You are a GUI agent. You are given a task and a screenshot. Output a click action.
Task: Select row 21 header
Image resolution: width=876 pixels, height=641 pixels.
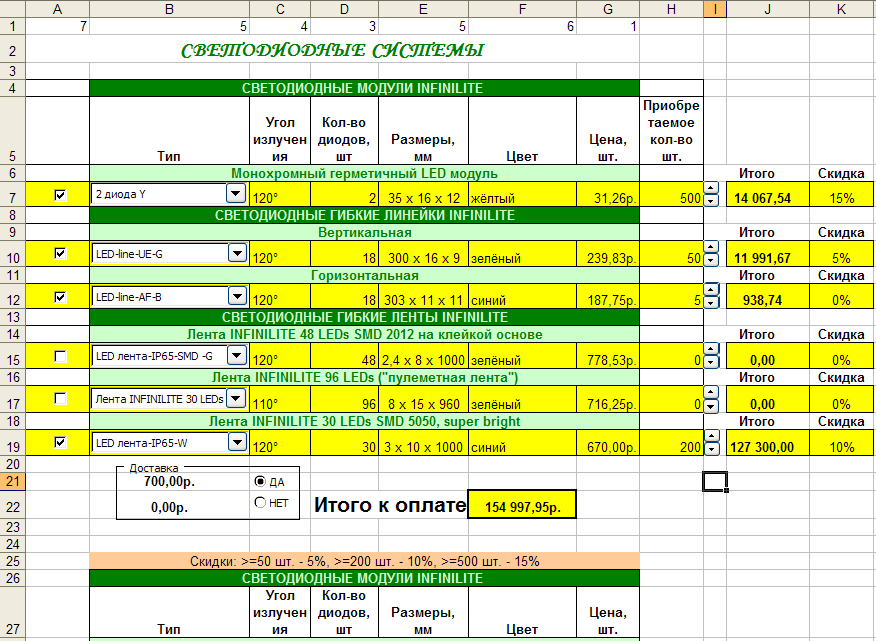(x=12, y=481)
